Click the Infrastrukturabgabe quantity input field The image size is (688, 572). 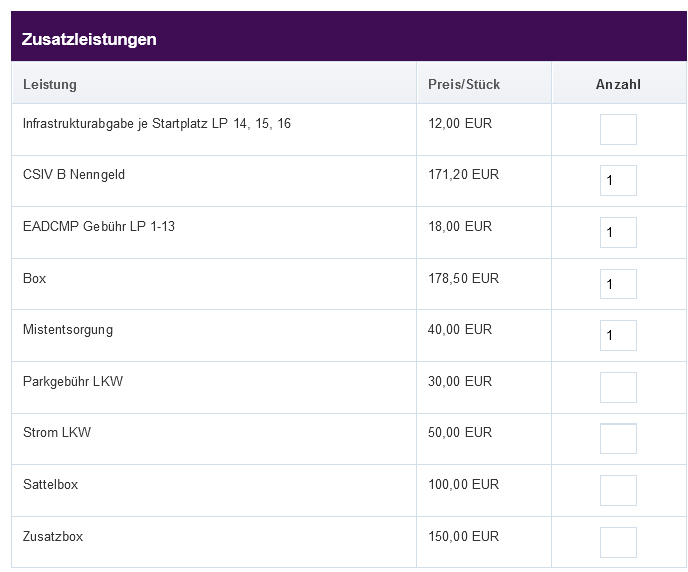[x=618, y=129]
